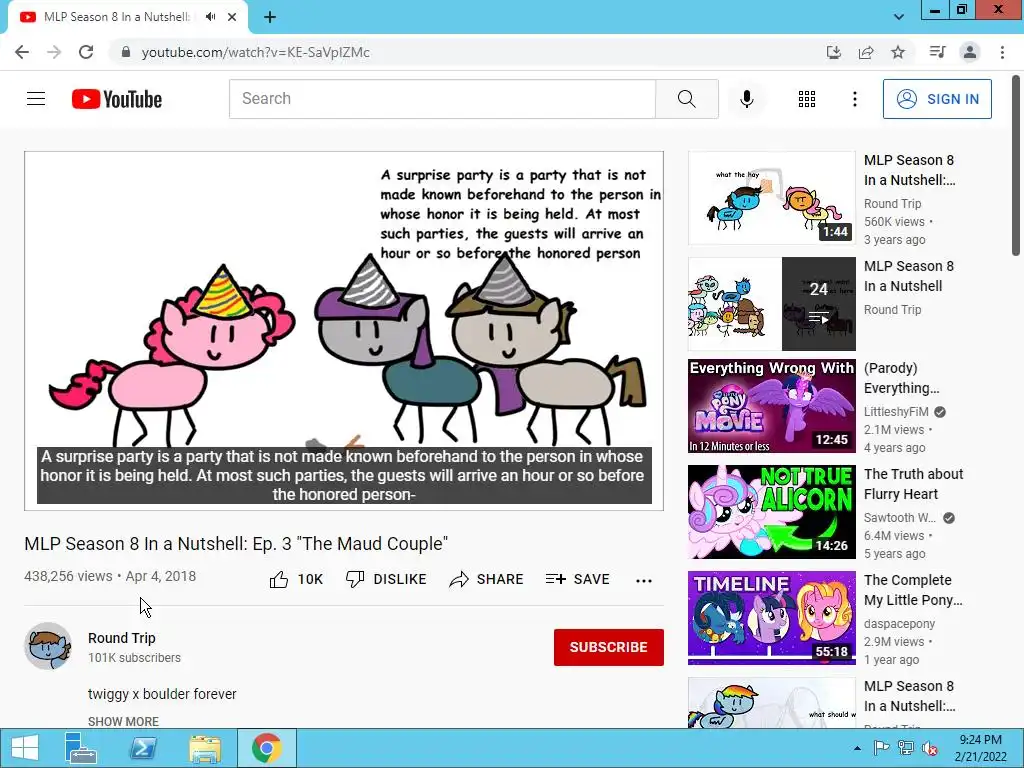Viewport: 1024px width, 768px height.
Task: Open the tab search dropdown chevron
Action: (x=899, y=17)
